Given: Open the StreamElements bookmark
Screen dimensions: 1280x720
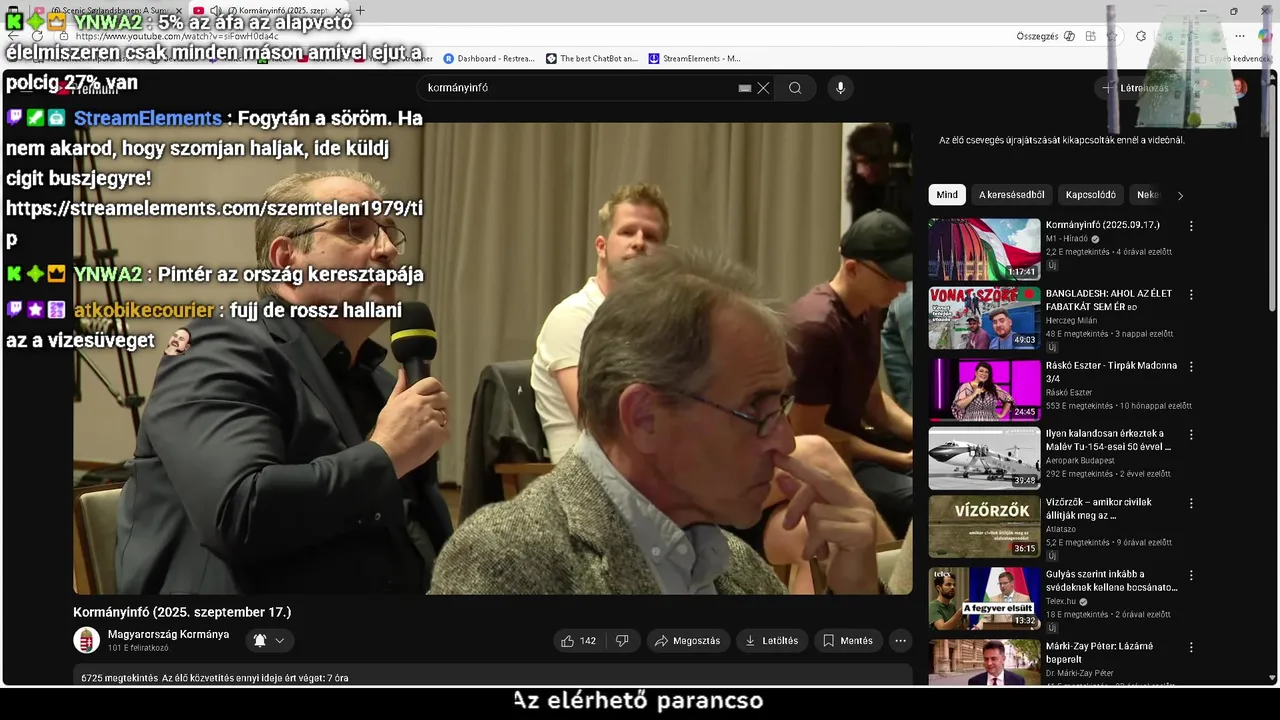Looking at the screenshot, I should click(x=695, y=59).
